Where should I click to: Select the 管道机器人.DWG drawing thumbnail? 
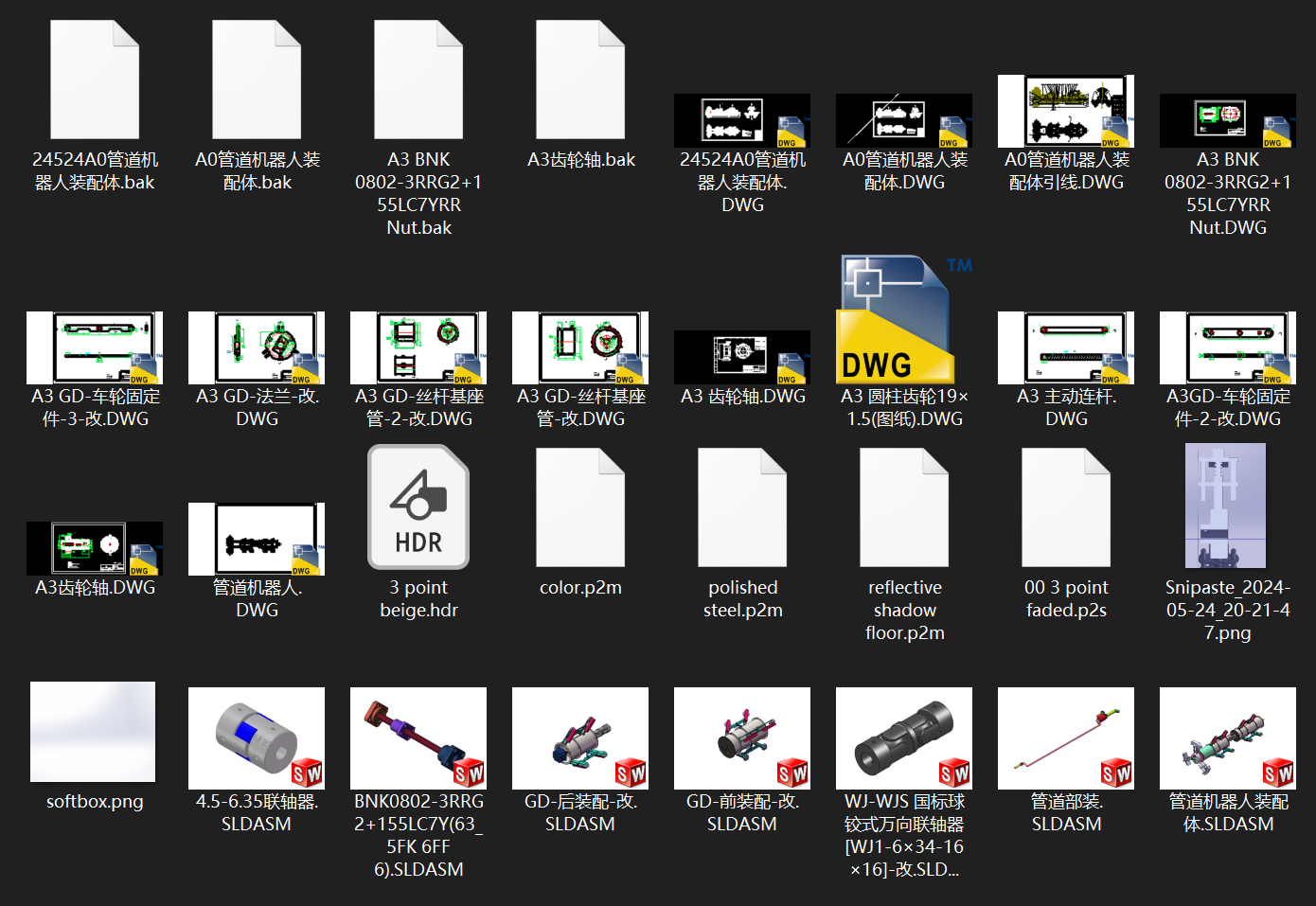pos(257,539)
